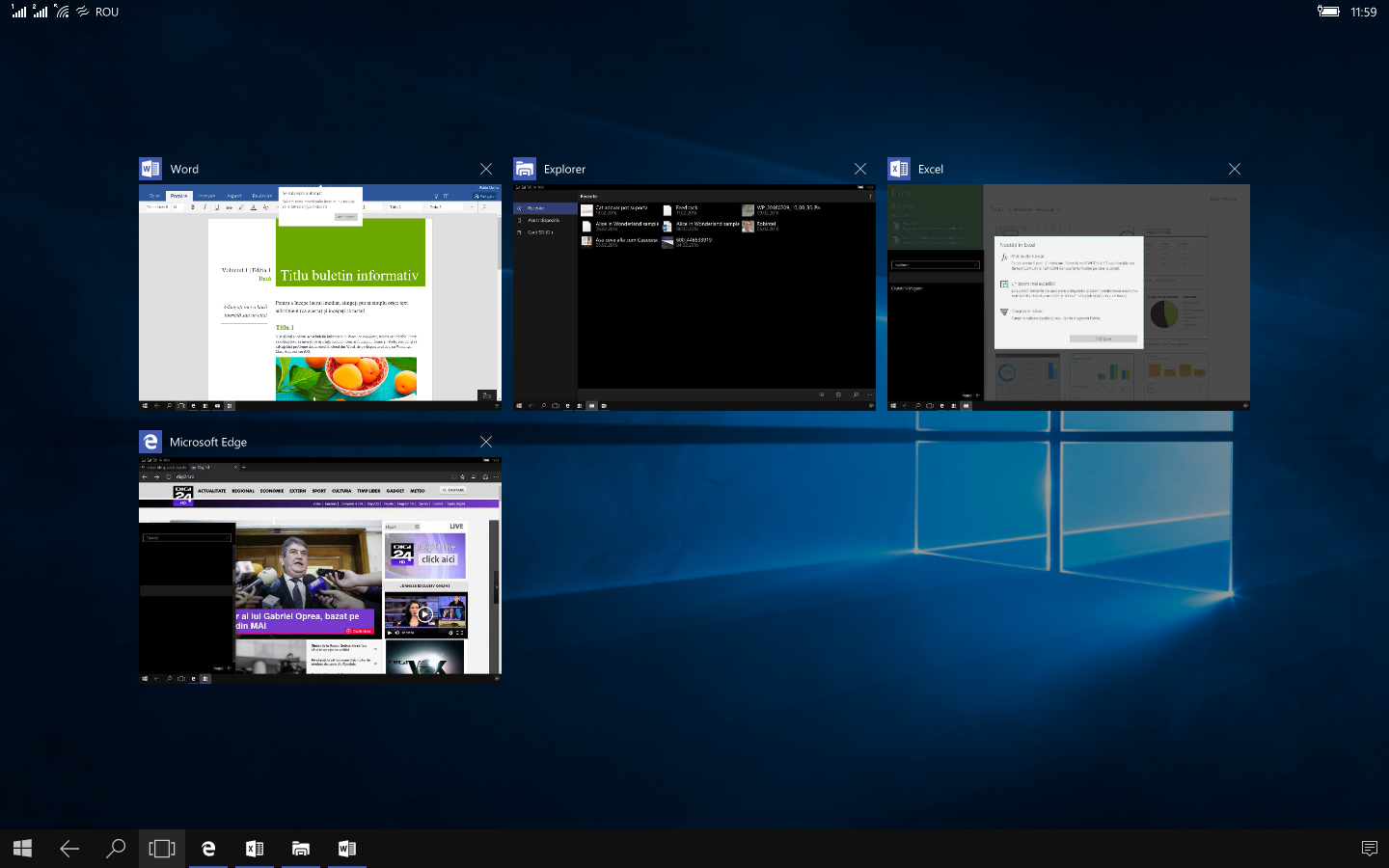Close the Microsoft Edge window in task view
Viewport: 1389px width, 868px height.
click(486, 442)
